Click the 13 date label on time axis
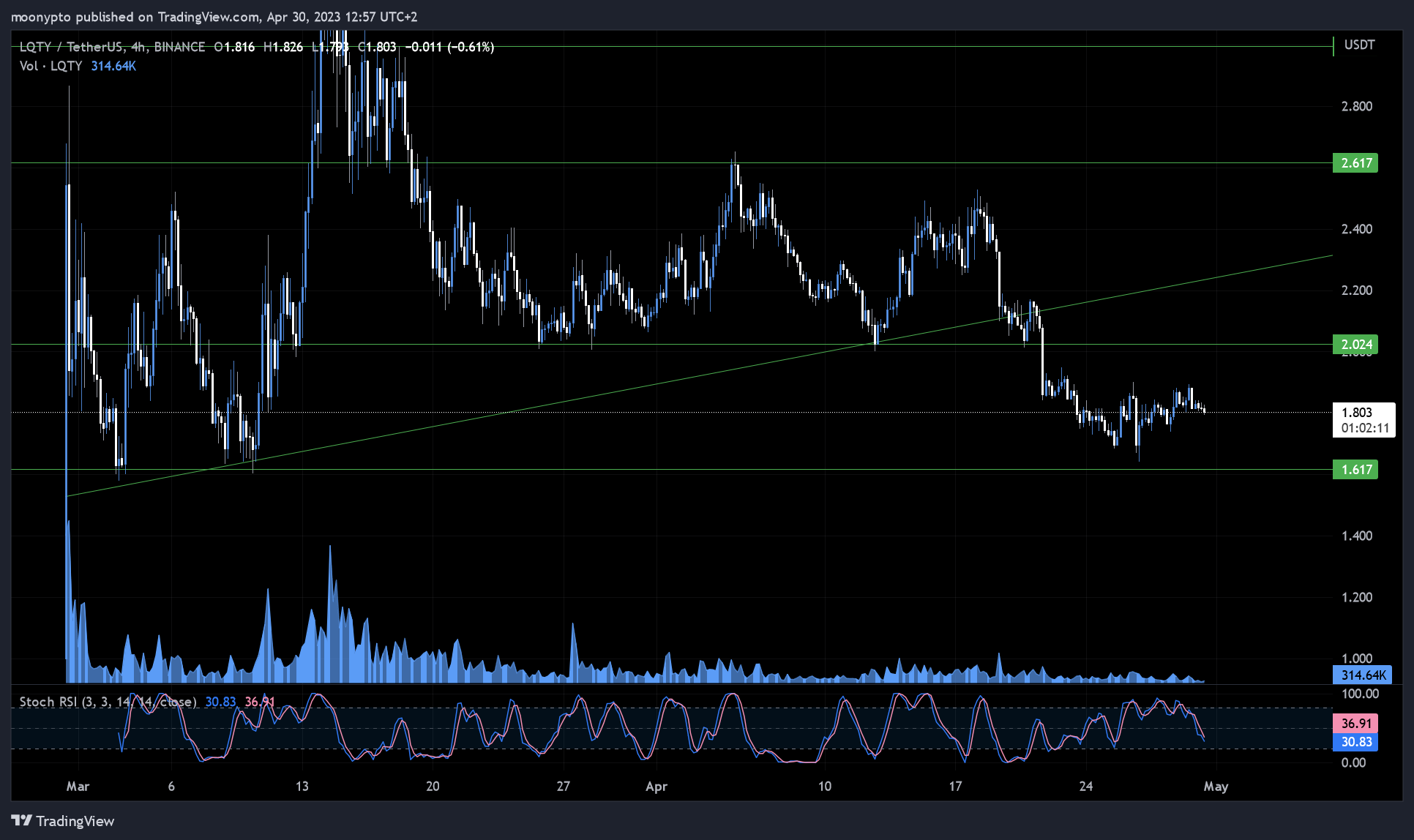Image resolution: width=1414 pixels, height=840 pixels. tap(302, 787)
